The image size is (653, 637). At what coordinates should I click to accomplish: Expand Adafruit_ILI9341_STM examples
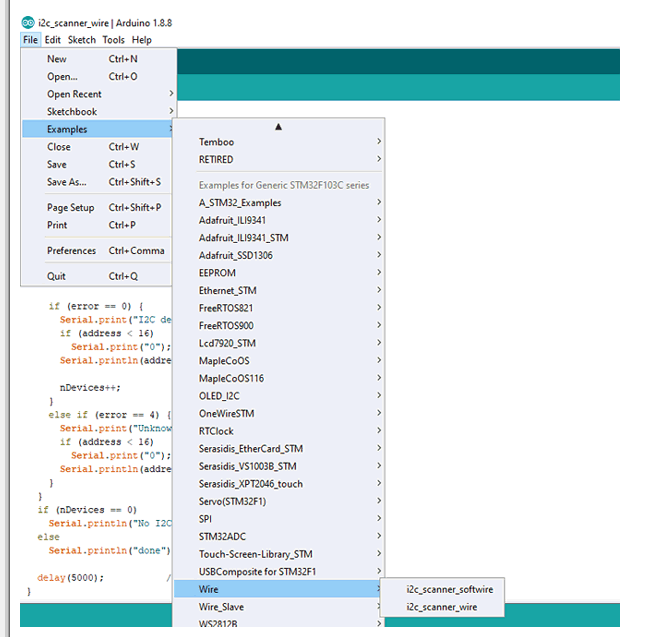tap(278, 238)
